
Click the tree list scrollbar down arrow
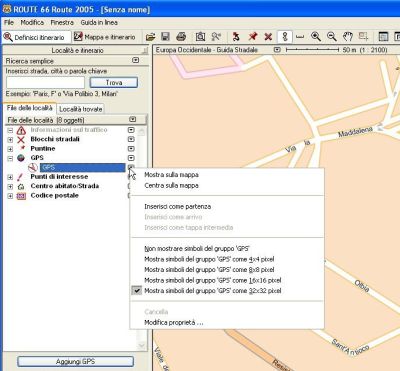pyautogui.click(x=142, y=345)
